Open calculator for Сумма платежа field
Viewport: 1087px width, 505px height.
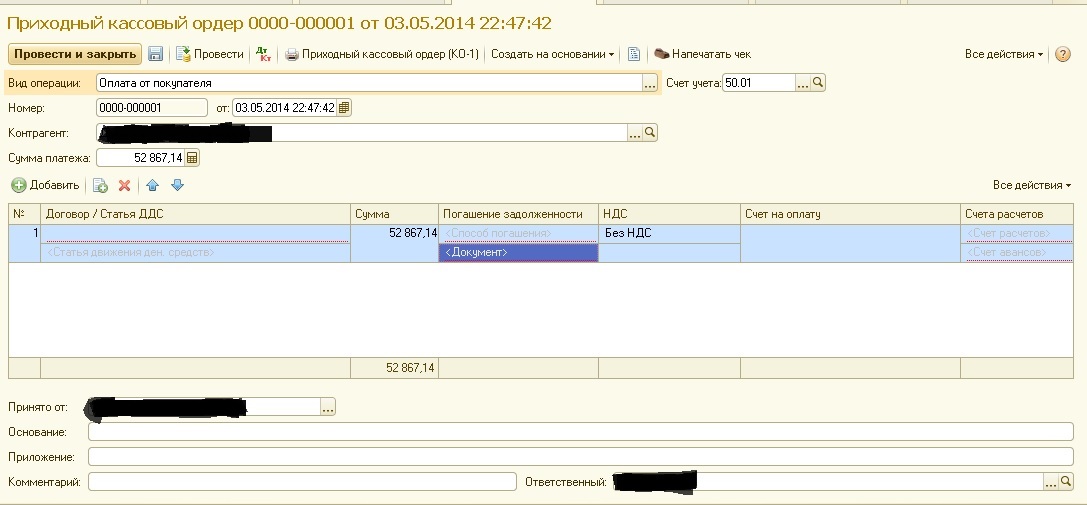point(192,158)
